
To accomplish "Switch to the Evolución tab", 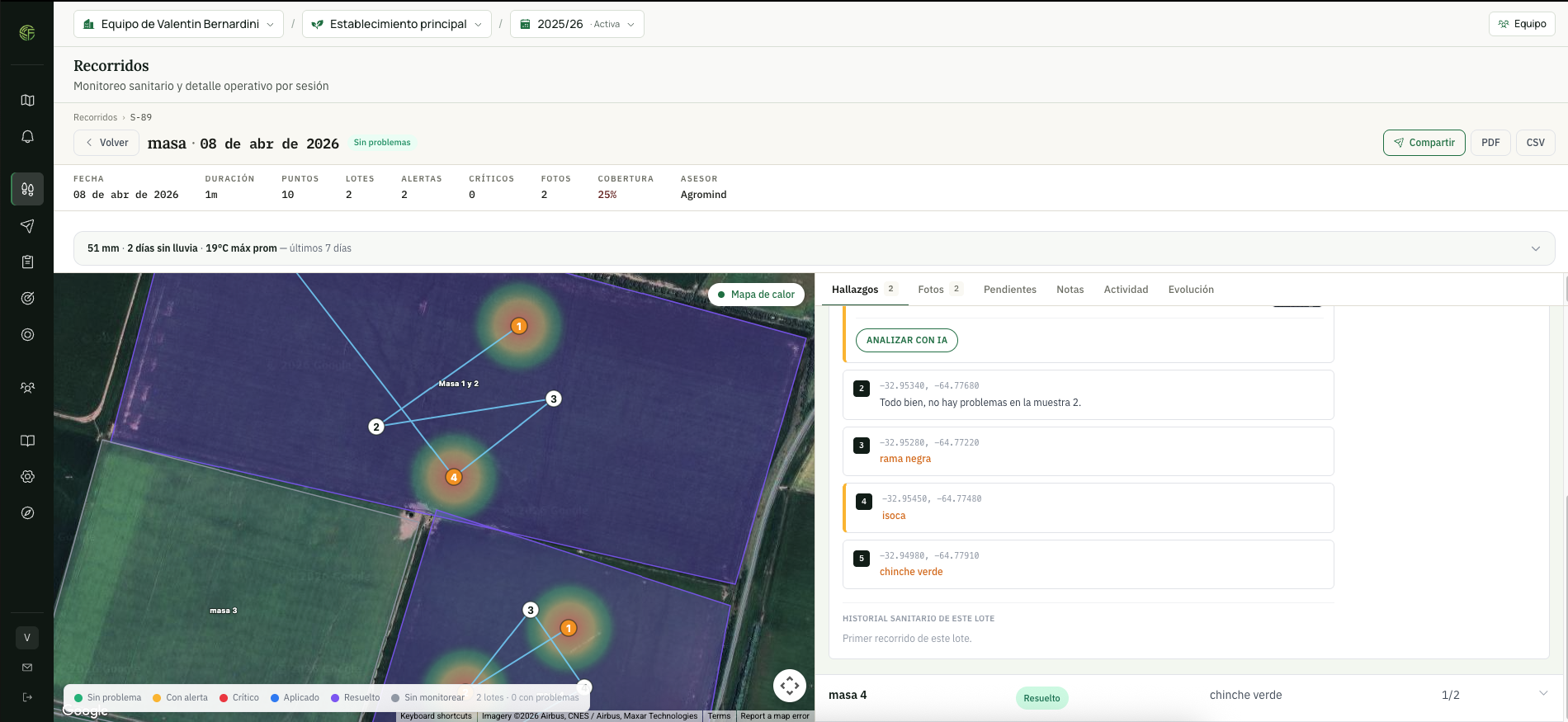I will click(x=1191, y=290).
